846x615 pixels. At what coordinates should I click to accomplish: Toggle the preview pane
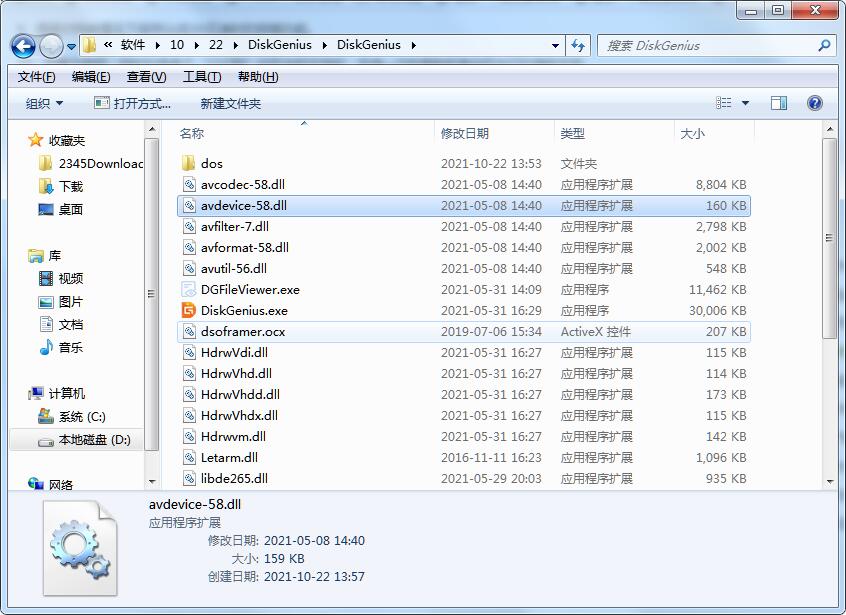(779, 102)
